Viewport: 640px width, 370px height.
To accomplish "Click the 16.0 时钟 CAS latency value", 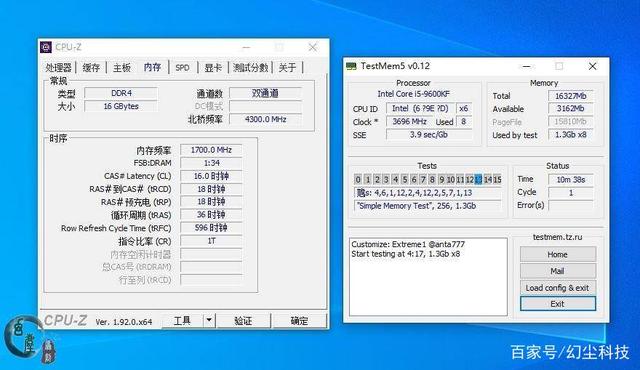I will point(211,176).
